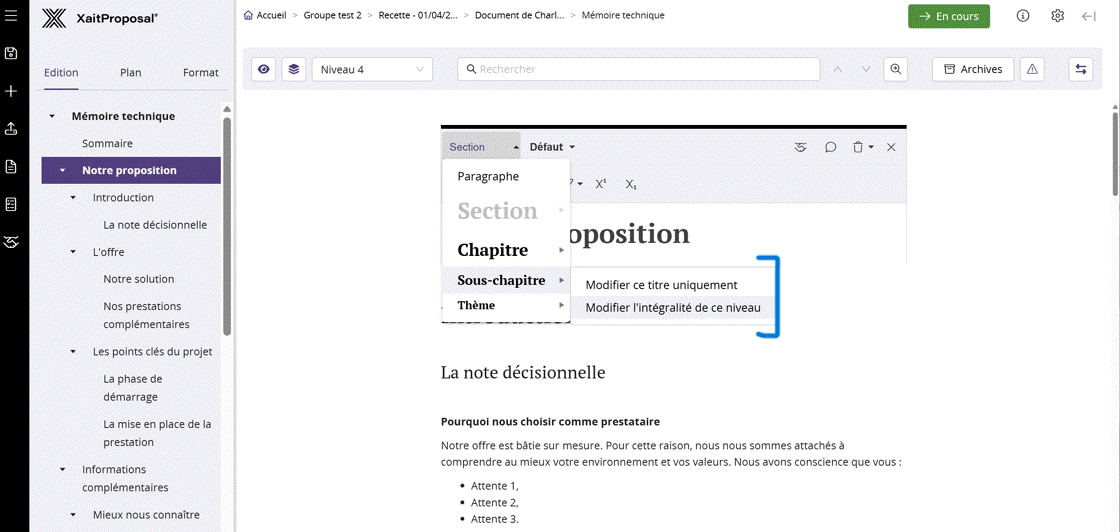The height and width of the screenshot is (532, 1120).
Task: Switch to the Format tab
Action: pyautogui.click(x=201, y=73)
